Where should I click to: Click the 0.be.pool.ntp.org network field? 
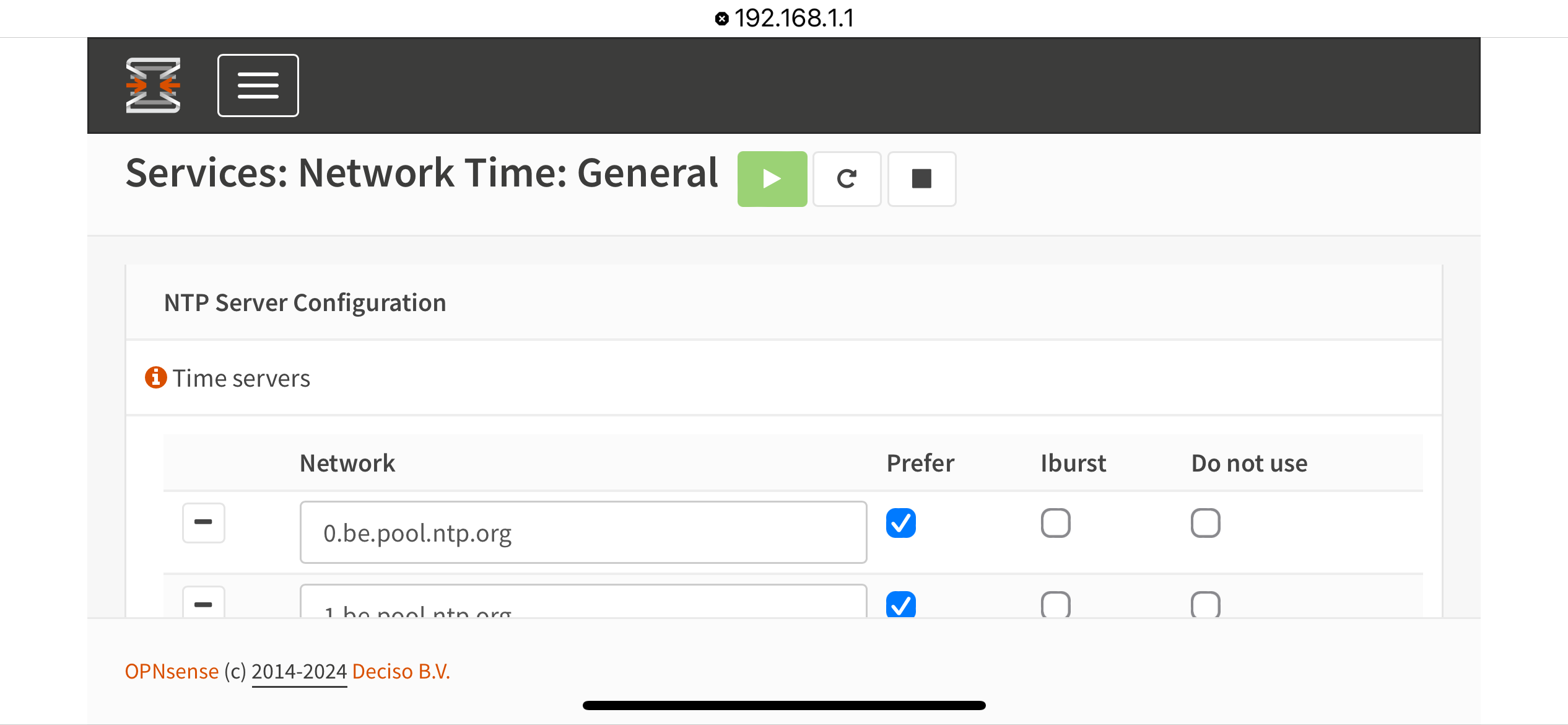pos(583,532)
